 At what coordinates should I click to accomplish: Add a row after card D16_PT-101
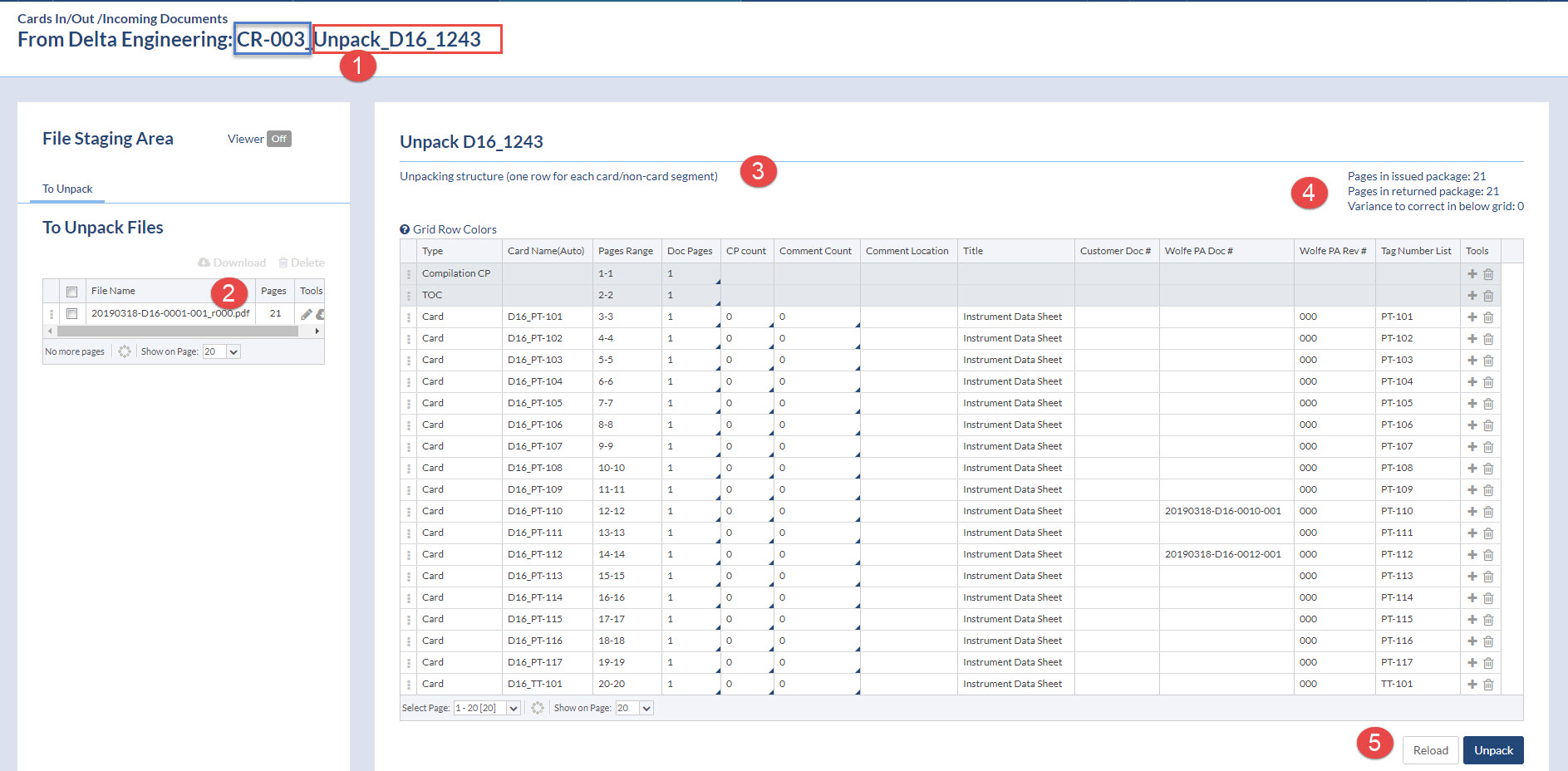1472,317
